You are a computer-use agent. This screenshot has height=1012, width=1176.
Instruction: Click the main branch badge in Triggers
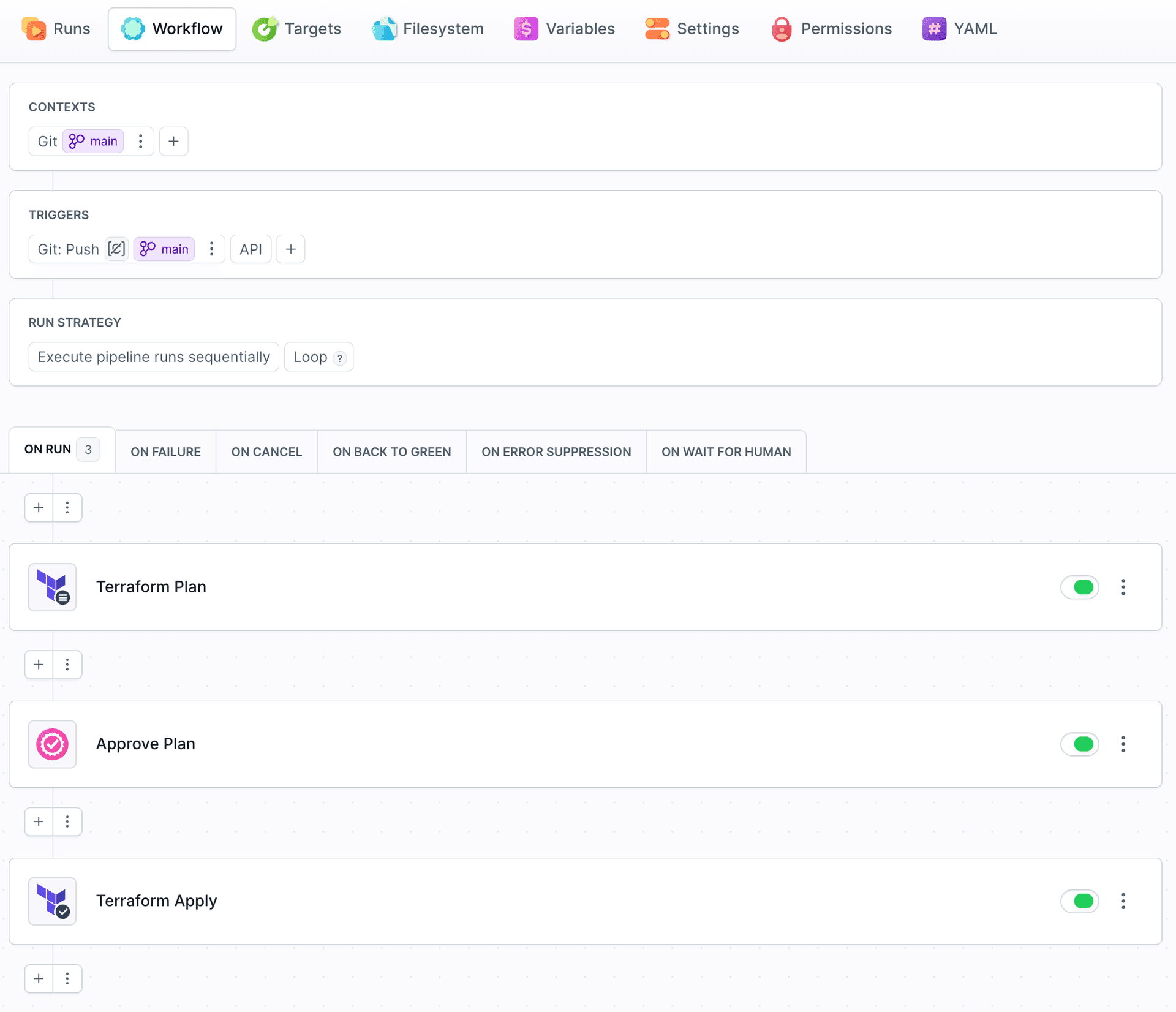[164, 249]
